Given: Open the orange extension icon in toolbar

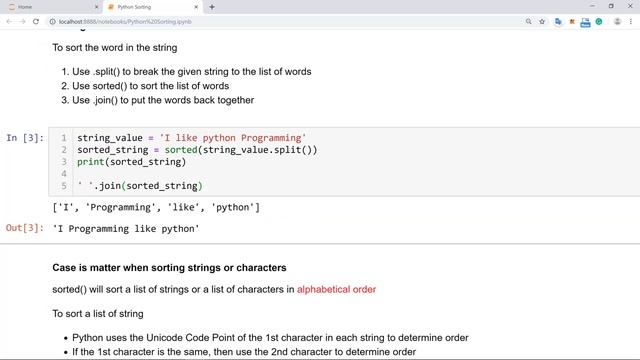Looking at the screenshot, I should [x=572, y=22].
